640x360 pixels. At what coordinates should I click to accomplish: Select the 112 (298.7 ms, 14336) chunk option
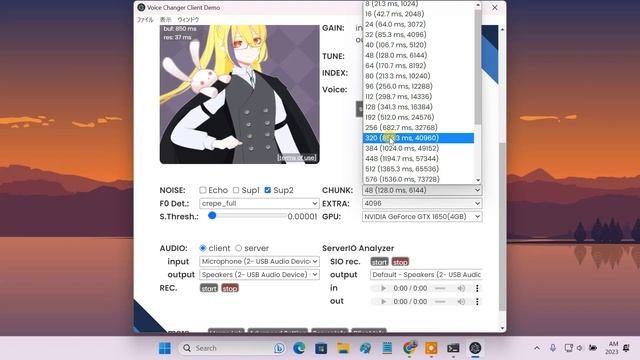pos(418,96)
